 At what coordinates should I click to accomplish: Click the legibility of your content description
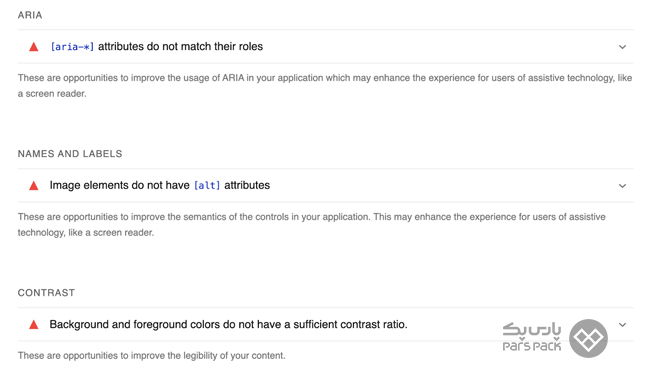click(152, 355)
